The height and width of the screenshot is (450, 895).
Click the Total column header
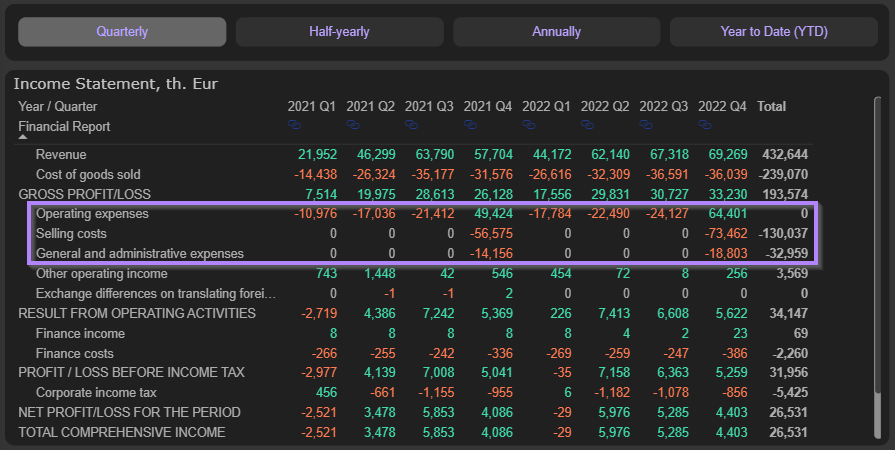click(x=772, y=106)
